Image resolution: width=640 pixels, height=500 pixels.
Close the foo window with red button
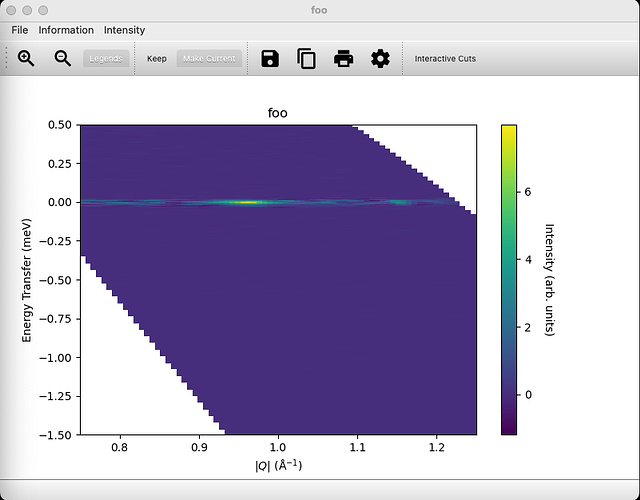13,9
